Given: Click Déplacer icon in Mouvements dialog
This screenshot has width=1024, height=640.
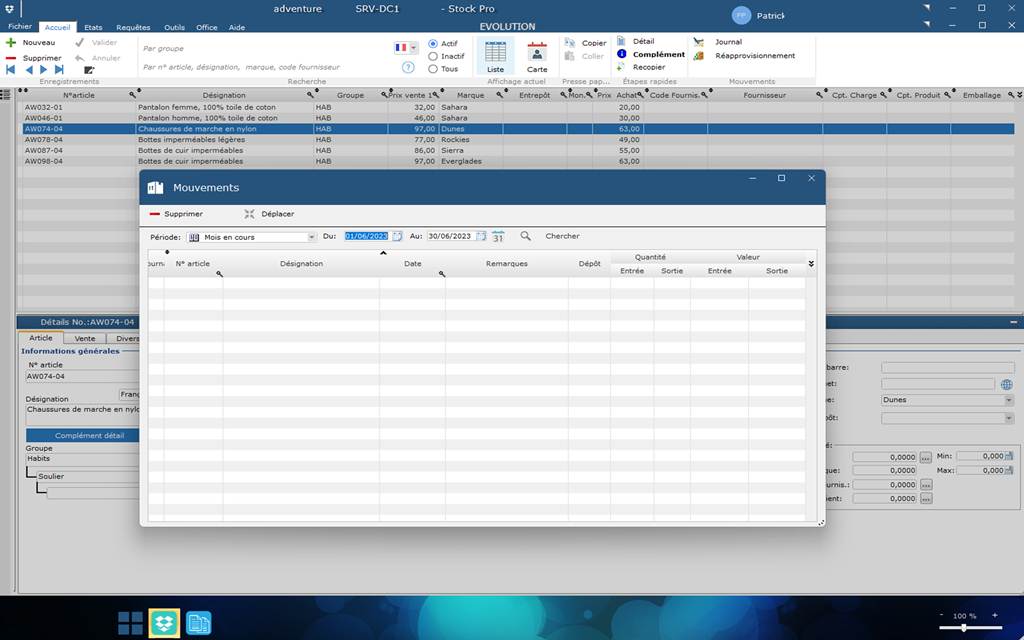Looking at the screenshot, I should pos(249,214).
